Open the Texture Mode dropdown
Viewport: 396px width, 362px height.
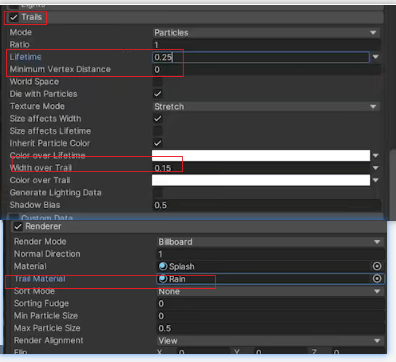pyautogui.click(x=265, y=107)
